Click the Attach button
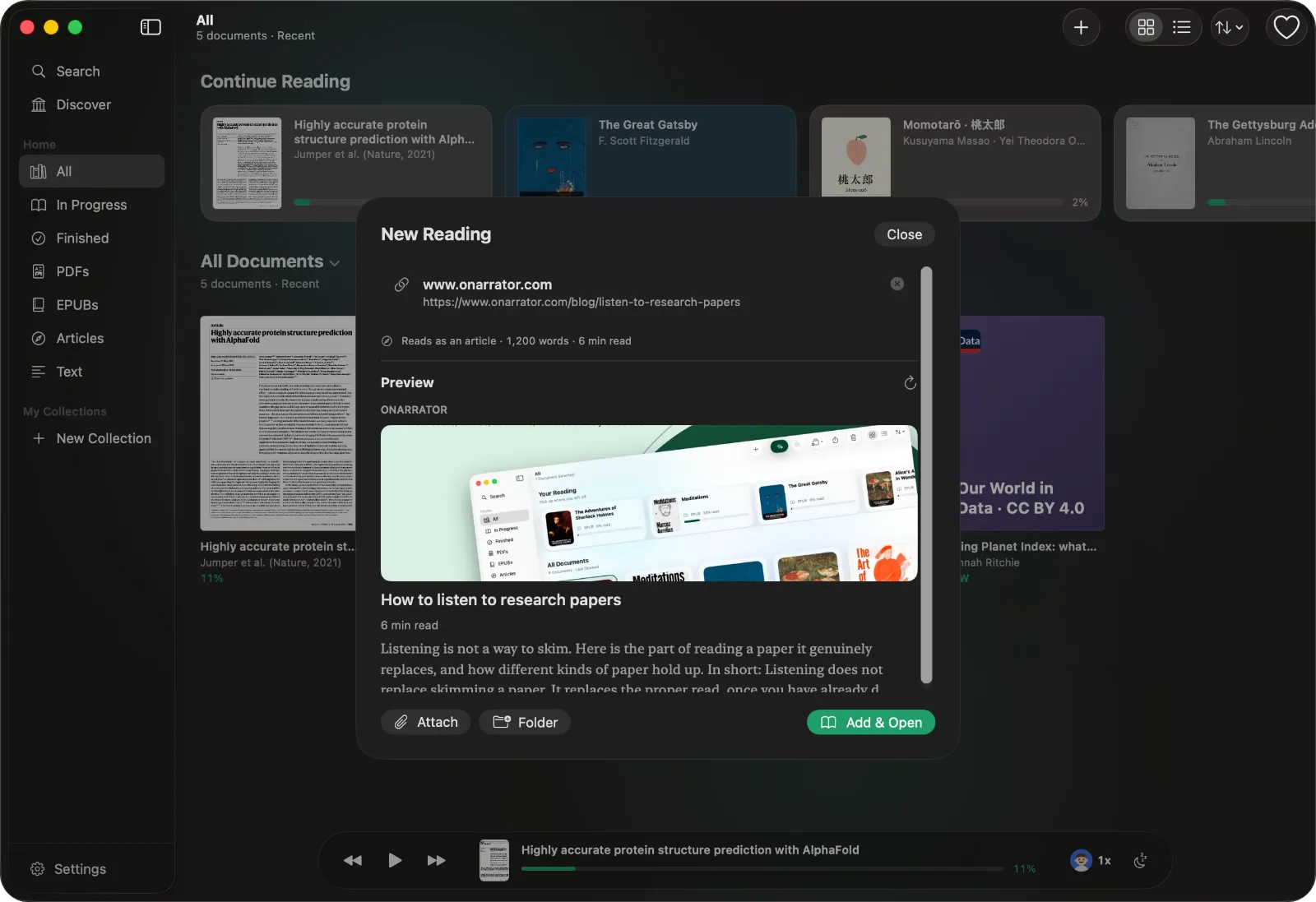1316x902 pixels. [425, 722]
